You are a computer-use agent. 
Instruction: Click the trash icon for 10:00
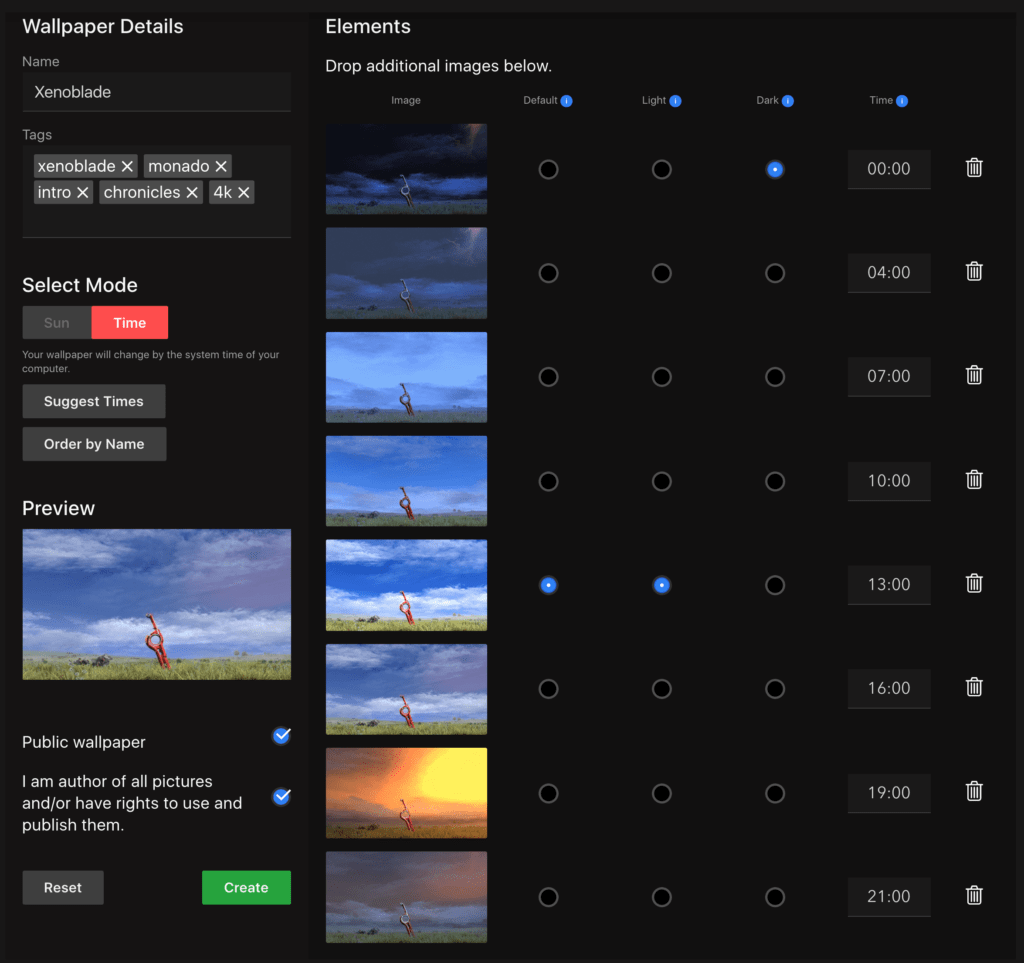(x=974, y=480)
